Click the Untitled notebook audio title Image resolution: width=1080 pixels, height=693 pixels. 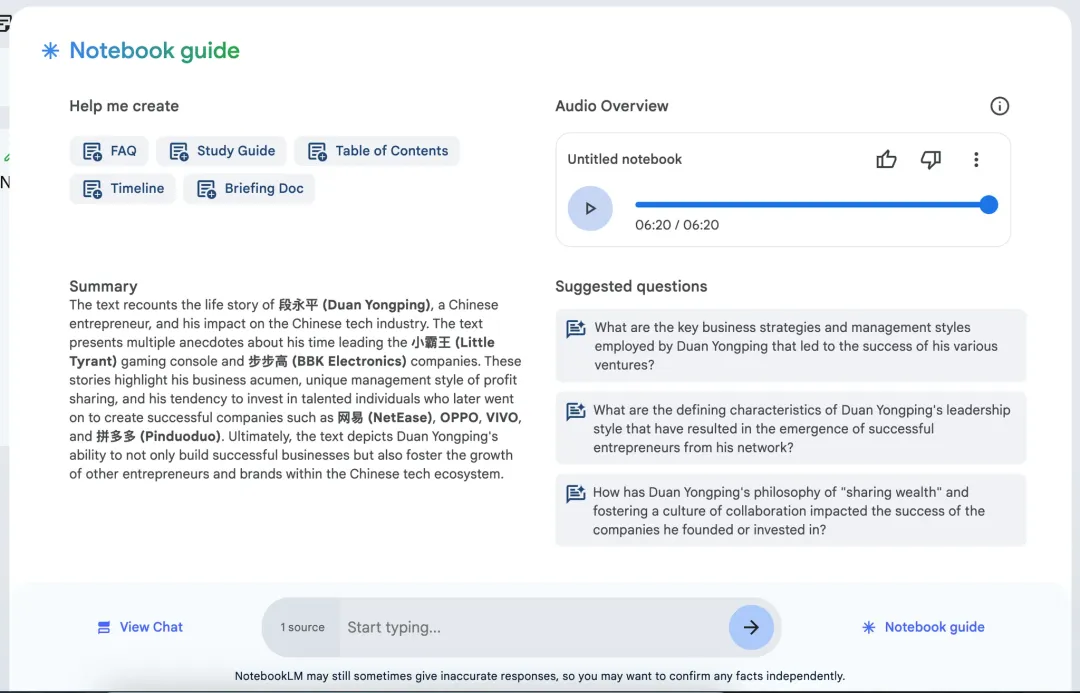pos(625,159)
